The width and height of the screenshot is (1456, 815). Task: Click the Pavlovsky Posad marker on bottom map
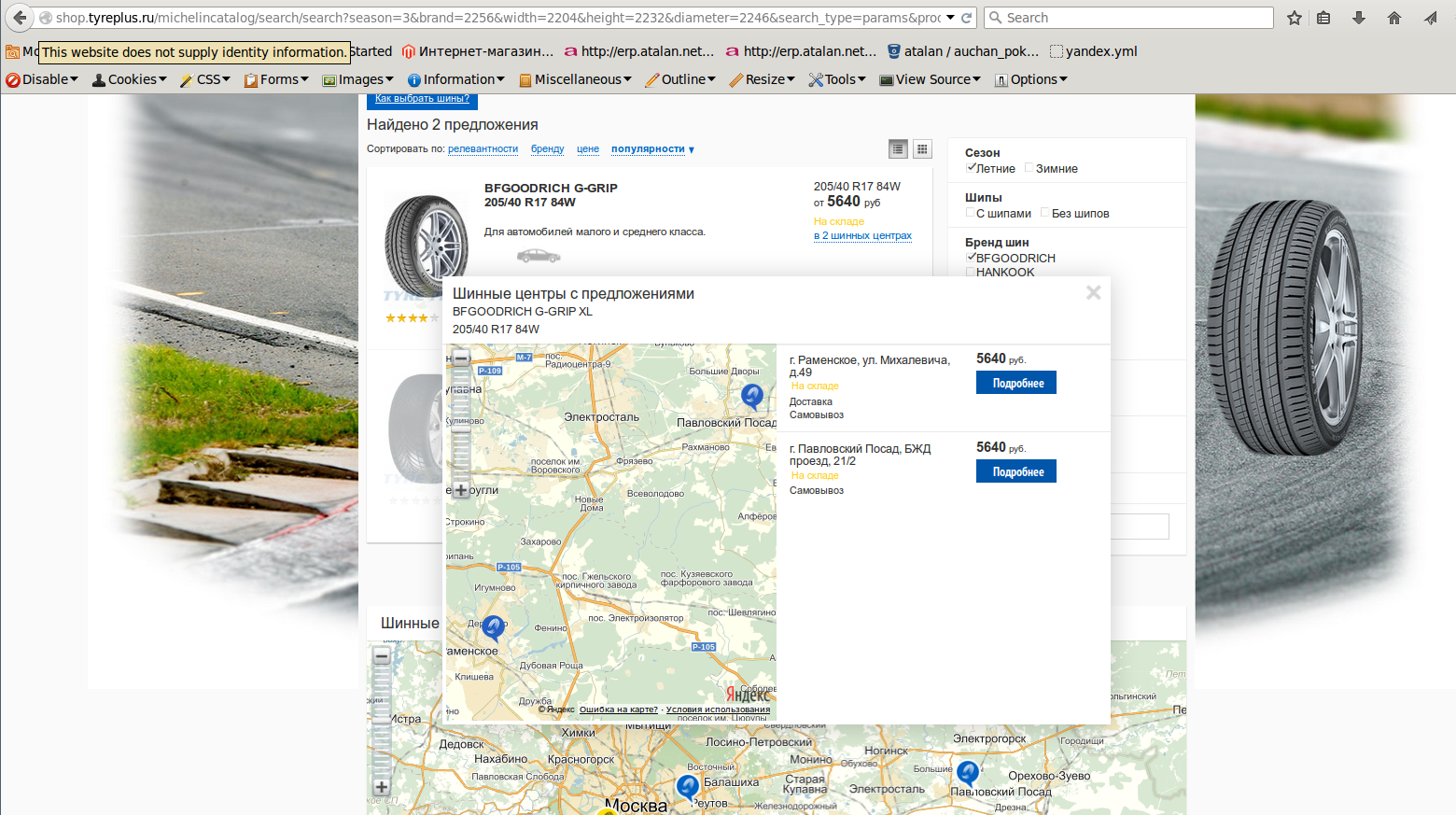(x=968, y=773)
